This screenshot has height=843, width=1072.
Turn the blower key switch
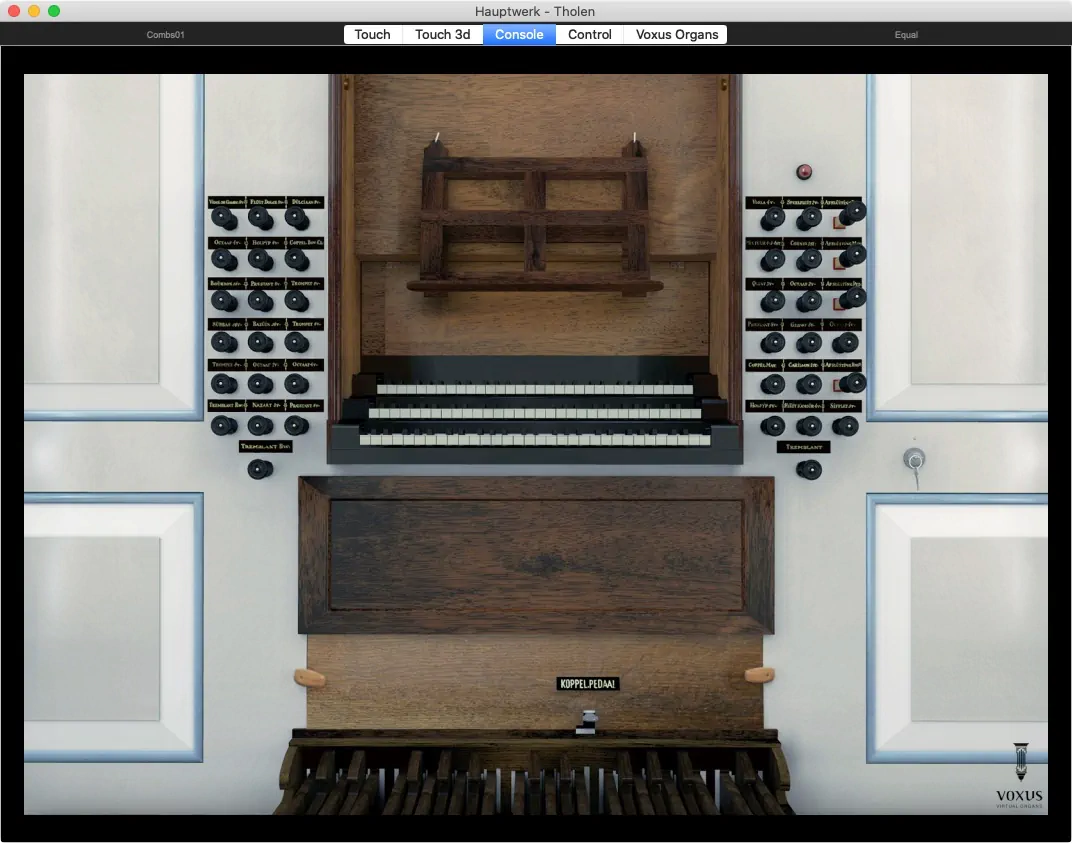(913, 459)
